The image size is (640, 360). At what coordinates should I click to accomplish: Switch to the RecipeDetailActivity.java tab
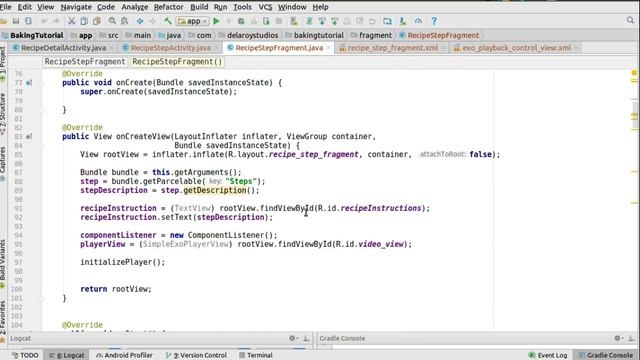click(x=64, y=48)
